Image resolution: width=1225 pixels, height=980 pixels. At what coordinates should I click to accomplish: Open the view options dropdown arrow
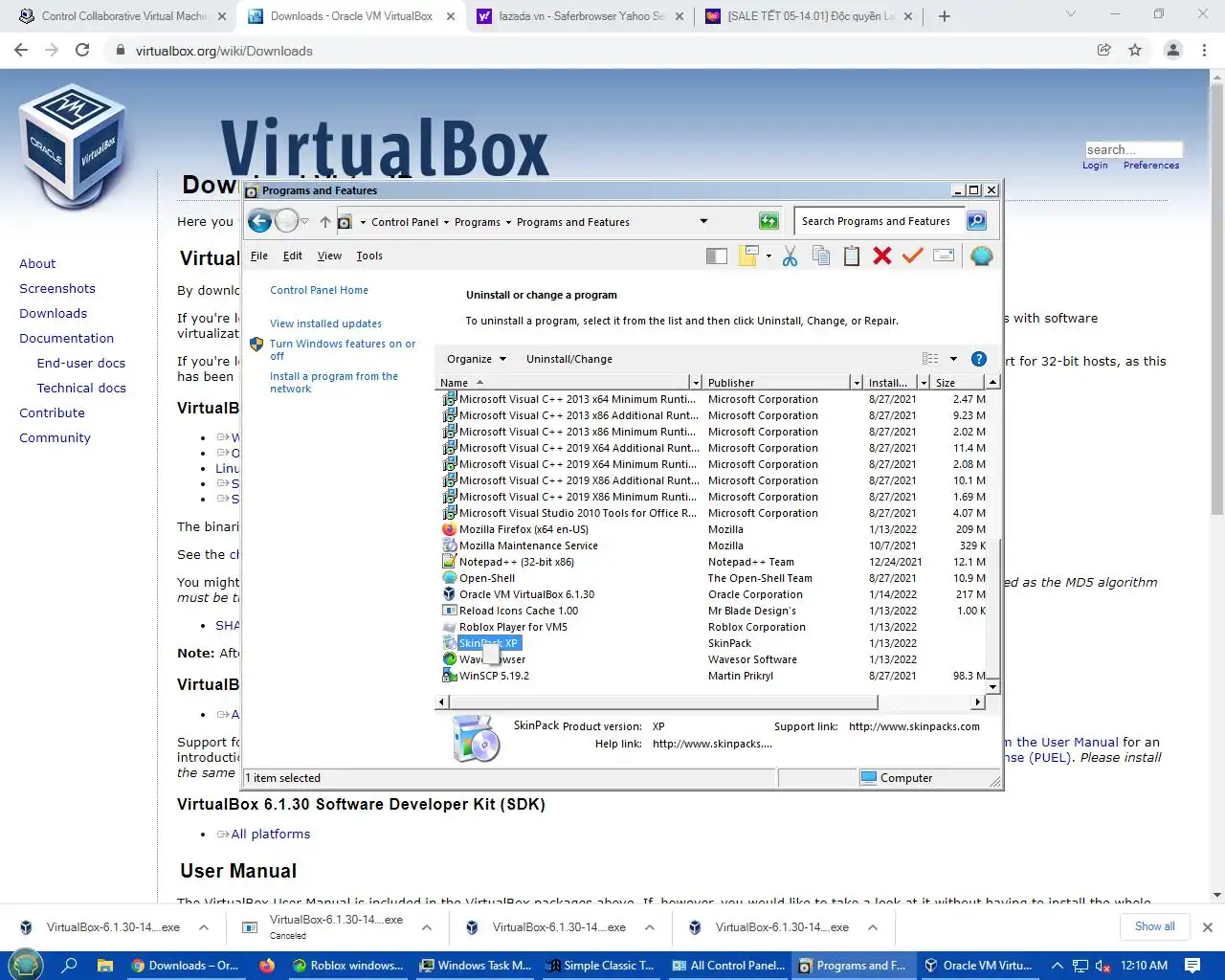953,359
